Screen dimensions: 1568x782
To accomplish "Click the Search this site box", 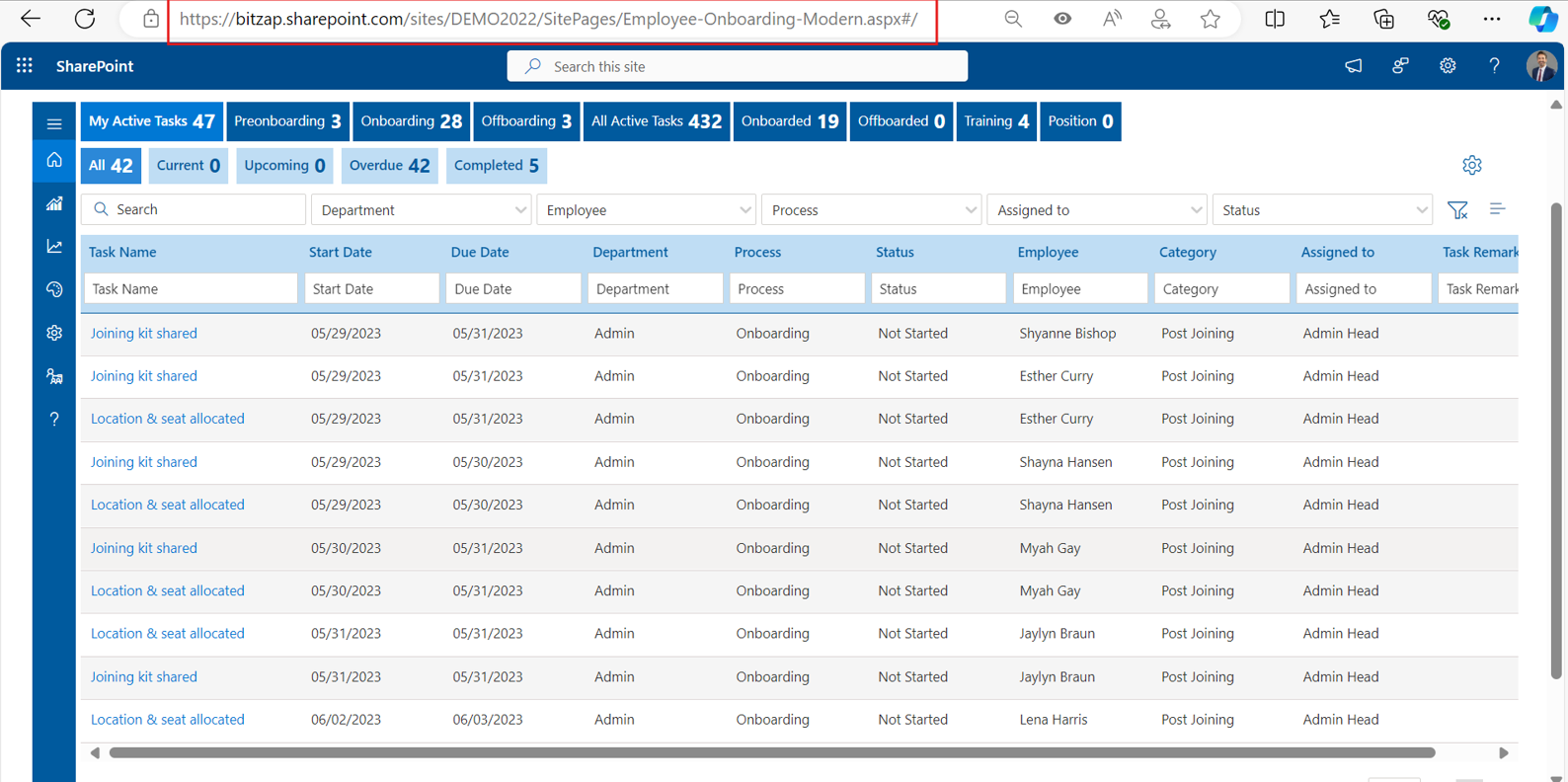I will pos(738,66).
